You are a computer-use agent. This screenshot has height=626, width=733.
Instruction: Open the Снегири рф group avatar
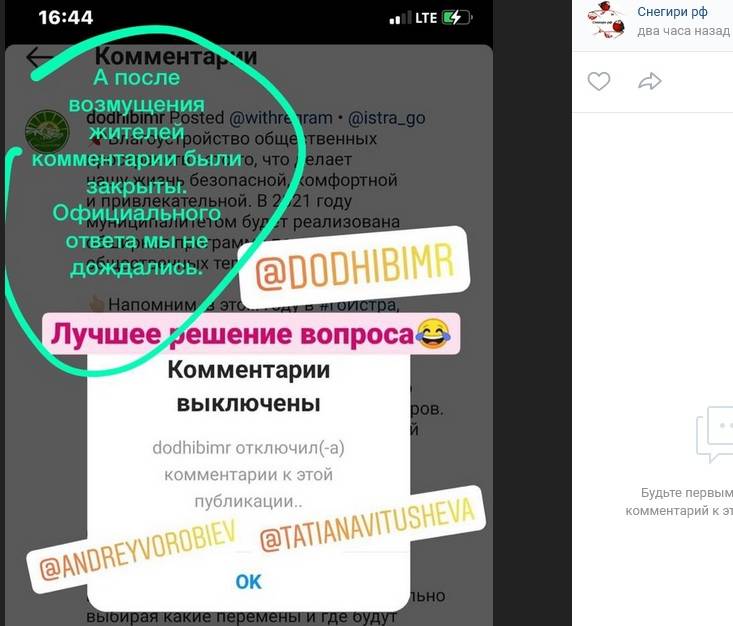pyautogui.click(x=607, y=20)
